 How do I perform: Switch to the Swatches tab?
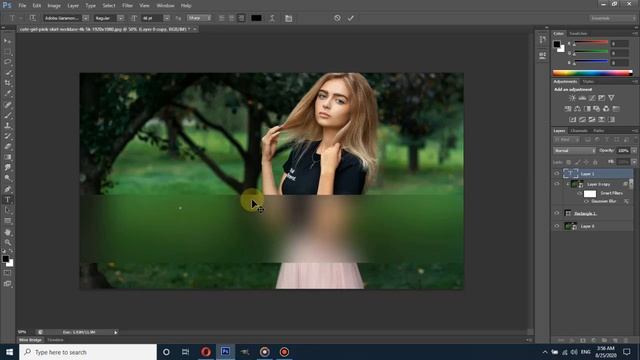tap(578, 33)
